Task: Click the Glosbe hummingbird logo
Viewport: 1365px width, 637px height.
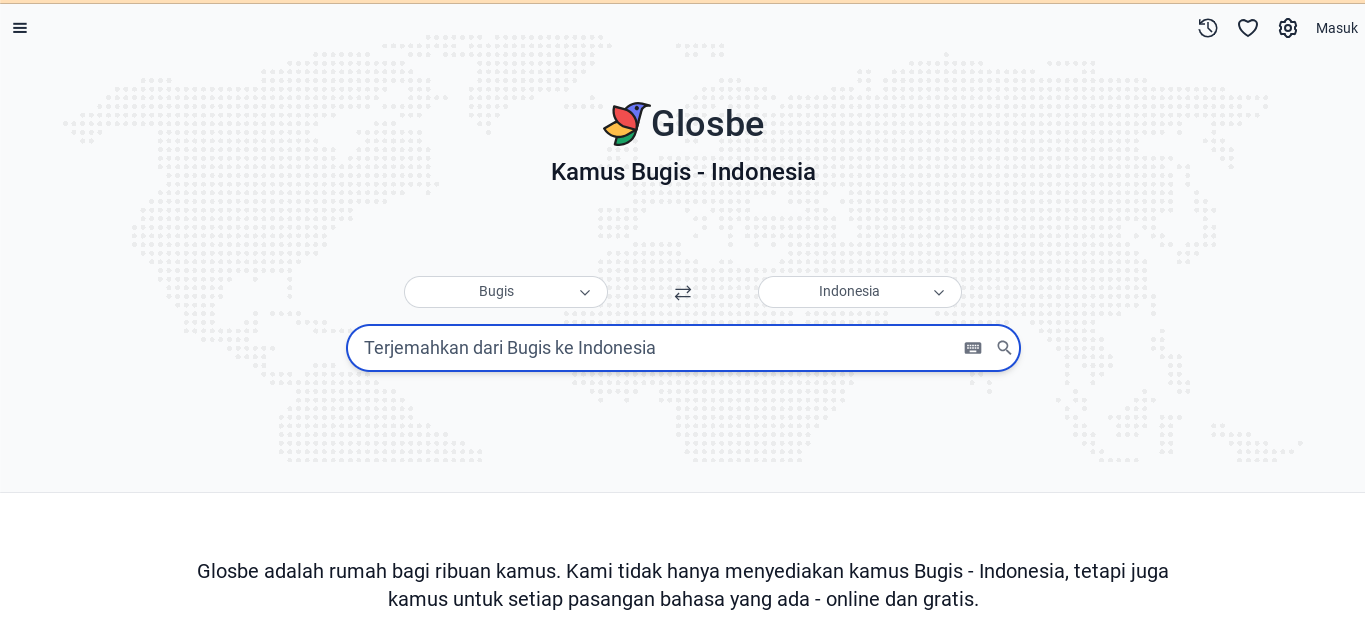Action: click(626, 124)
